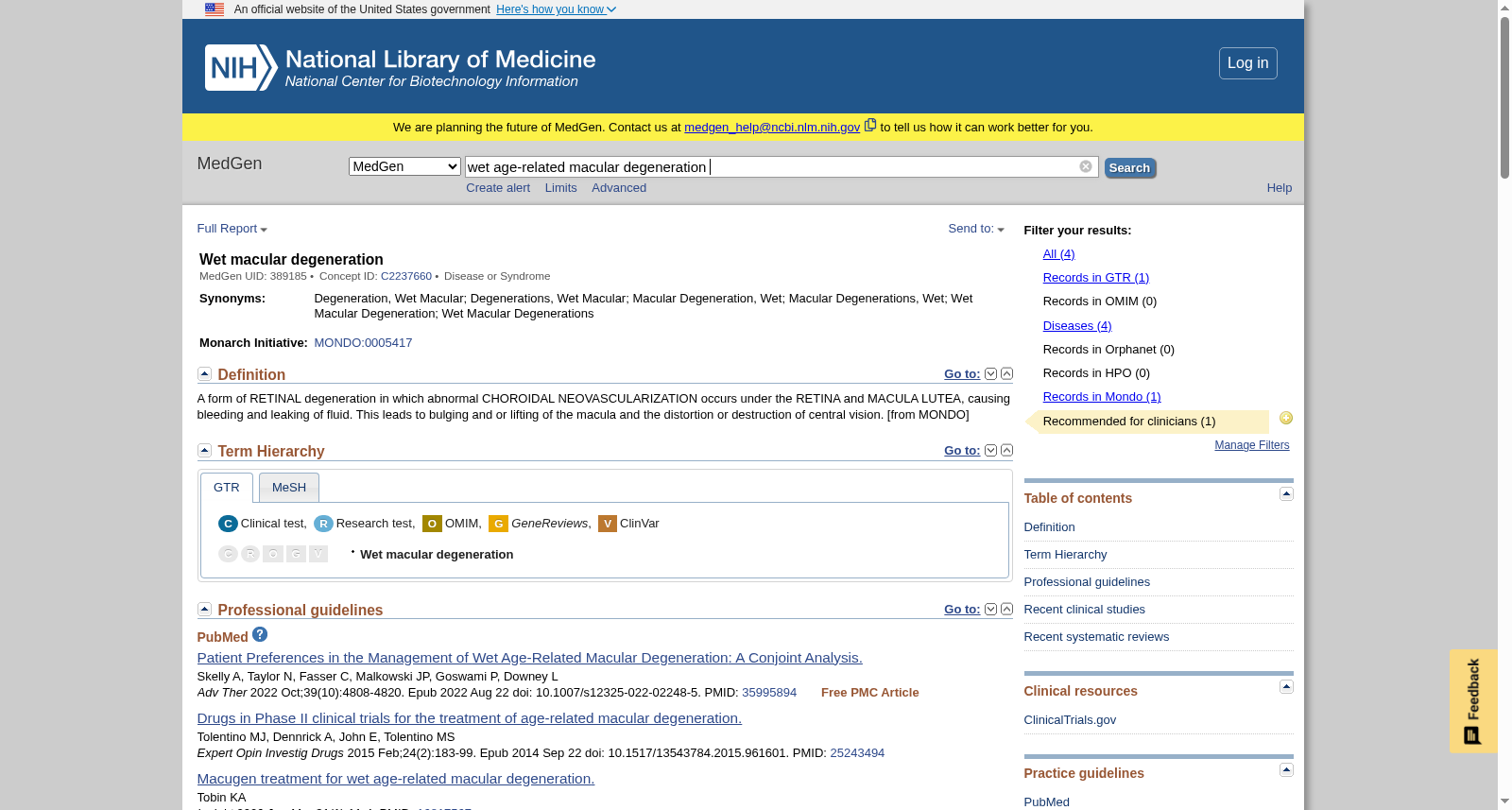
Task: Open the Drugs in Phase II clinical trials article
Action: point(470,718)
